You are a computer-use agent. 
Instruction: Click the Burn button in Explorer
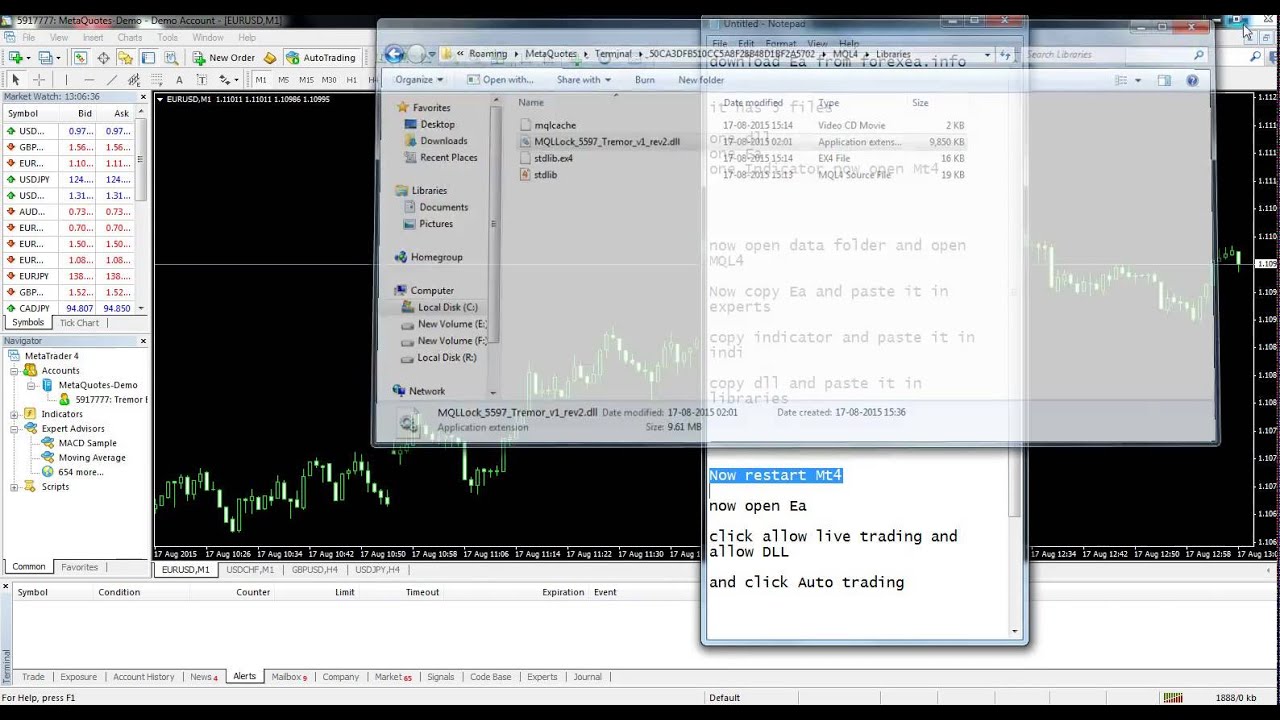point(644,80)
